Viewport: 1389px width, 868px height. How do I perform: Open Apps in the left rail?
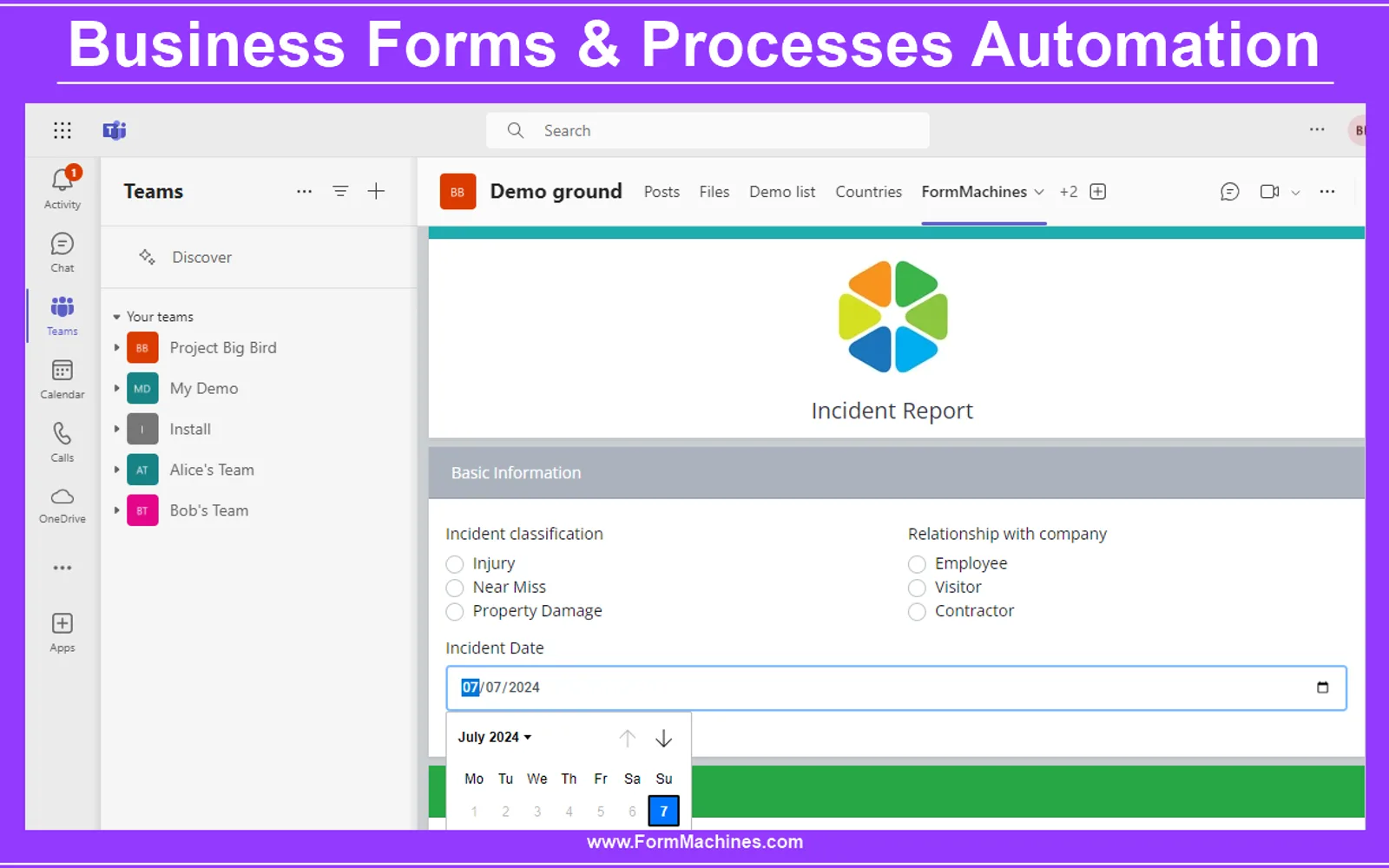63,632
